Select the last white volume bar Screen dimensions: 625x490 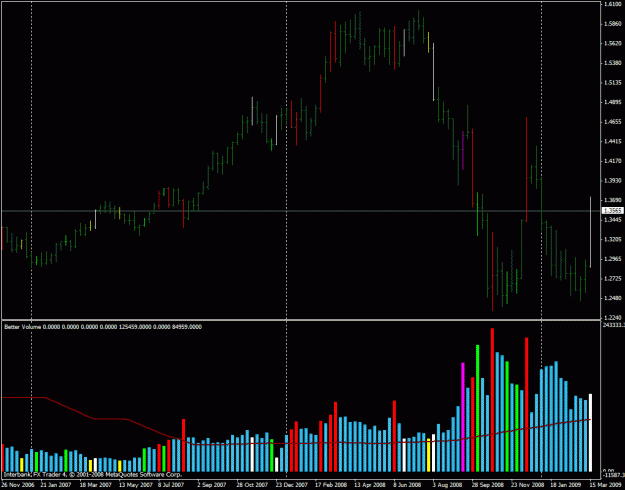[x=590, y=433]
